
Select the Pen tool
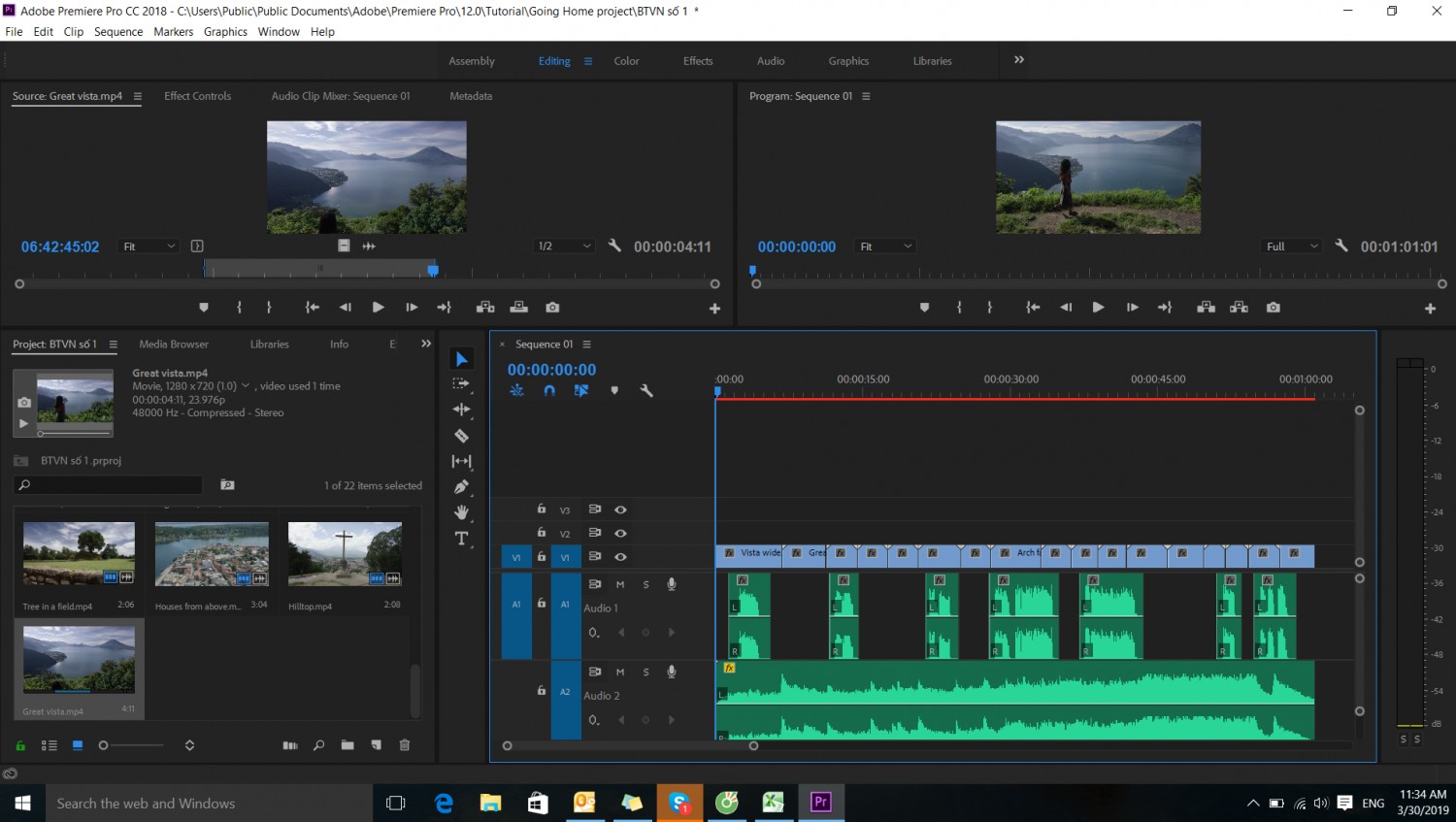[x=462, y=486]
